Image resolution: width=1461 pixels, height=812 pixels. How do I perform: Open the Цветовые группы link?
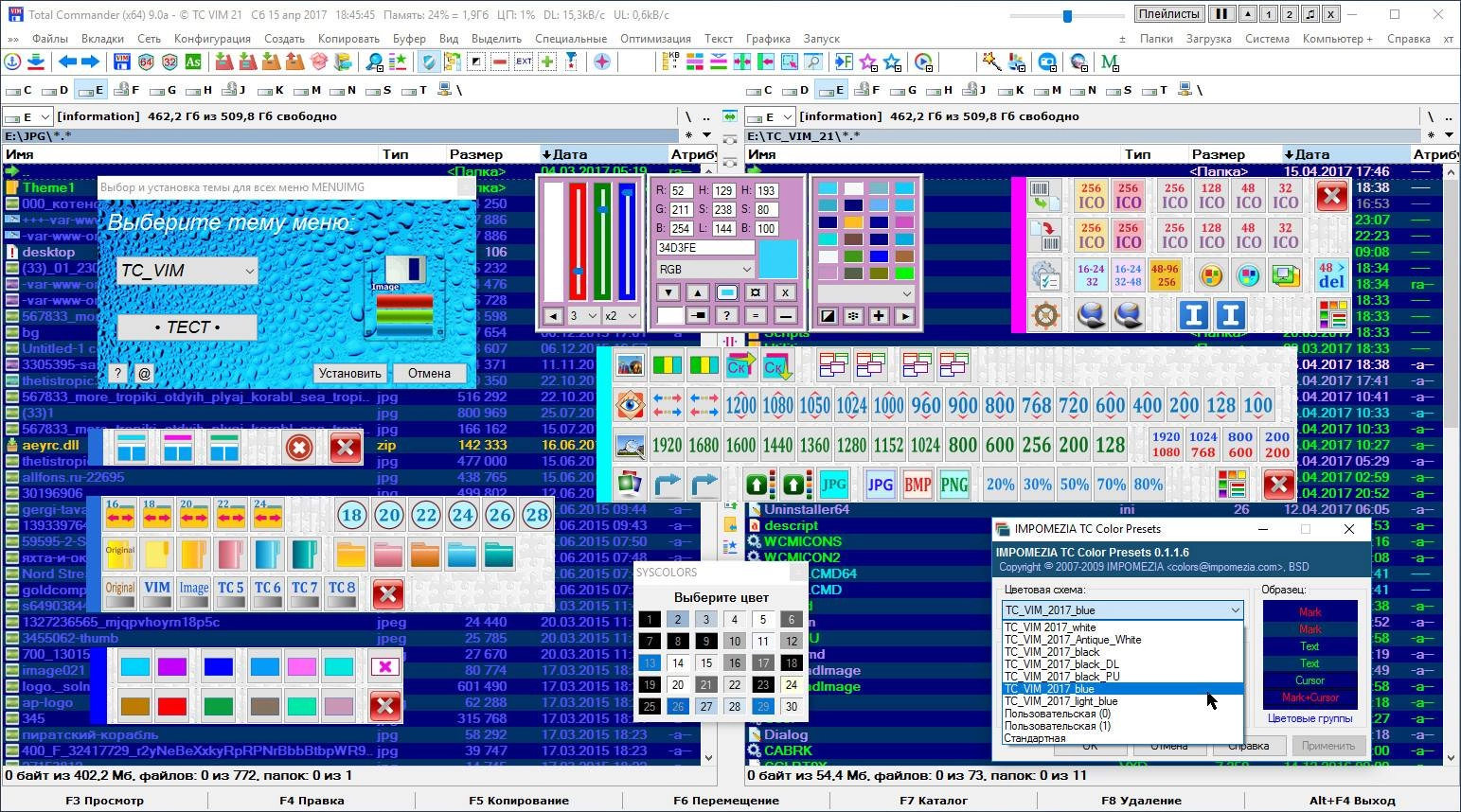click(1310, 718)
